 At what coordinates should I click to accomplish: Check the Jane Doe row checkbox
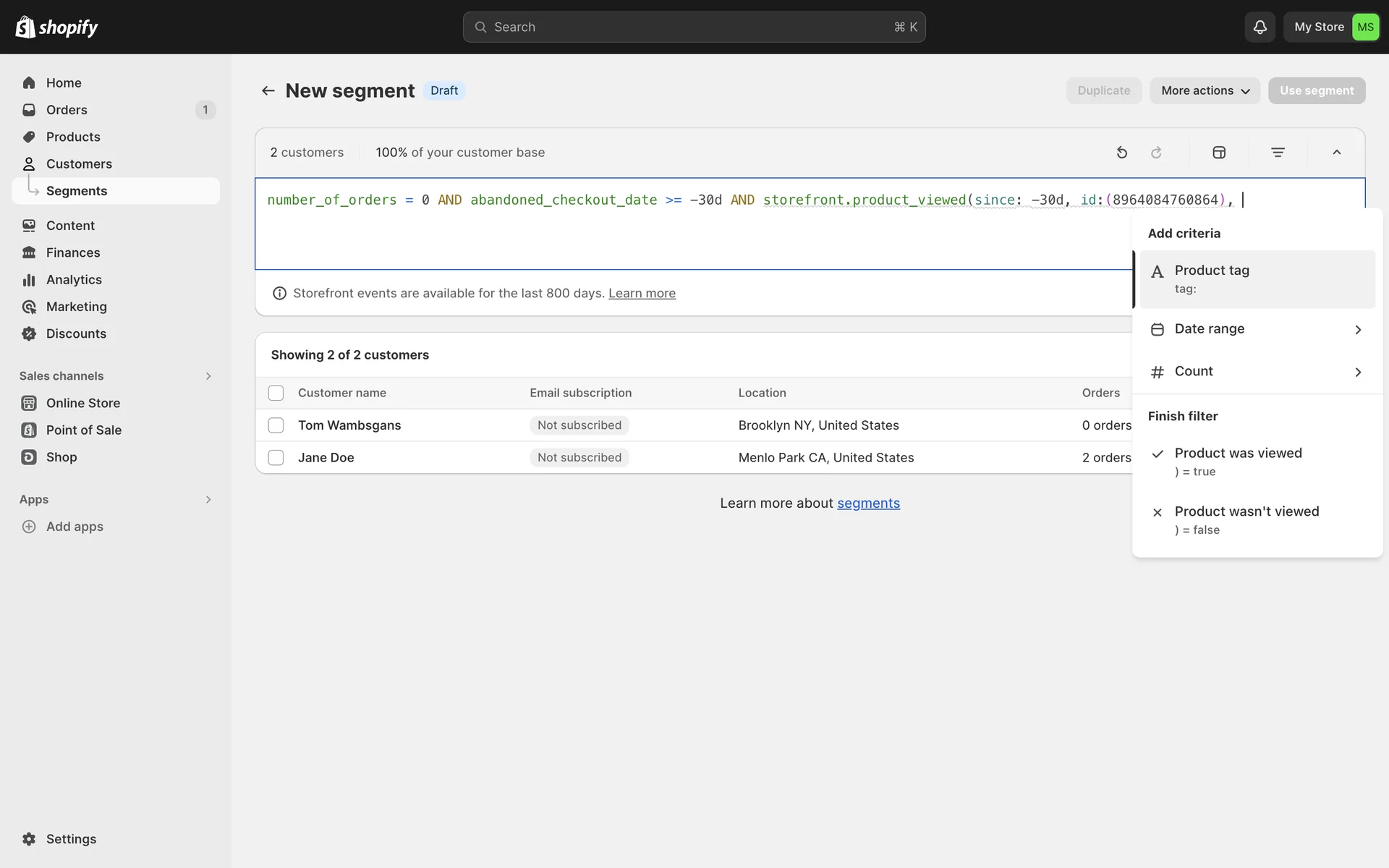pos(276,458)
